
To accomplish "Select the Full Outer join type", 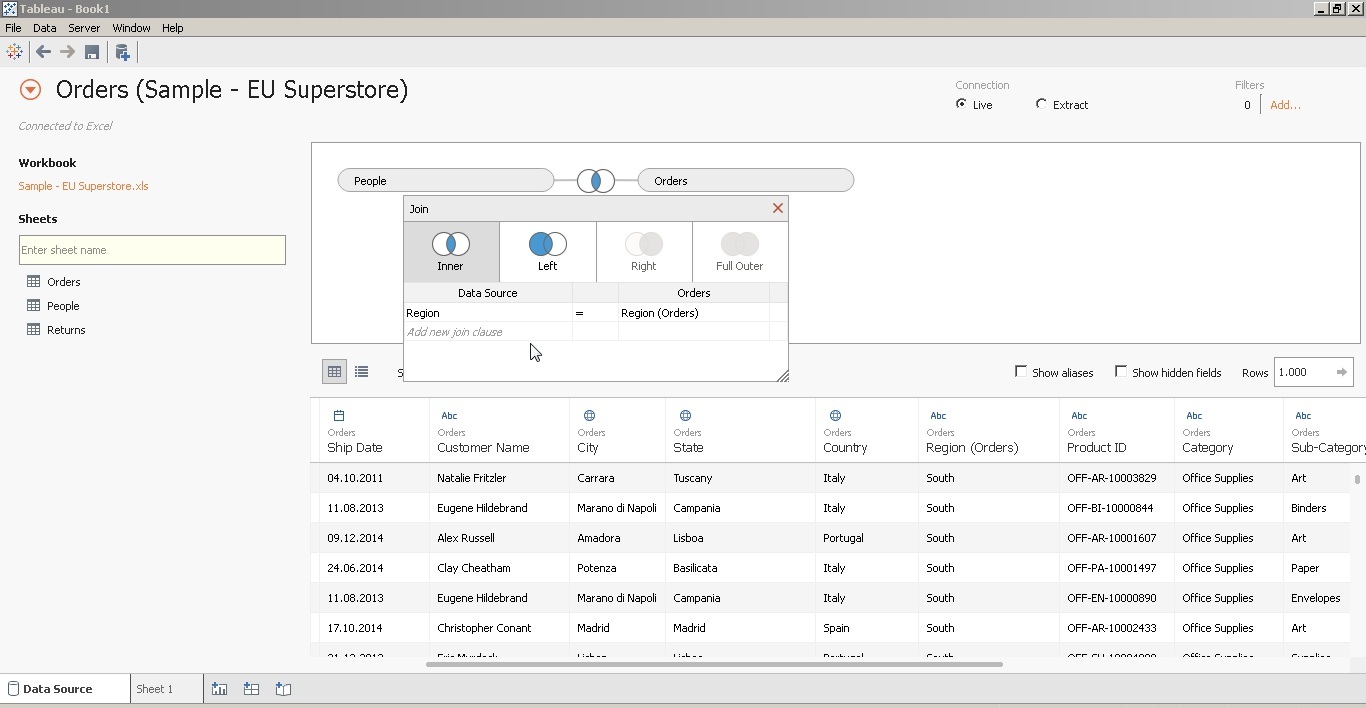I will (x=739, y=251).
